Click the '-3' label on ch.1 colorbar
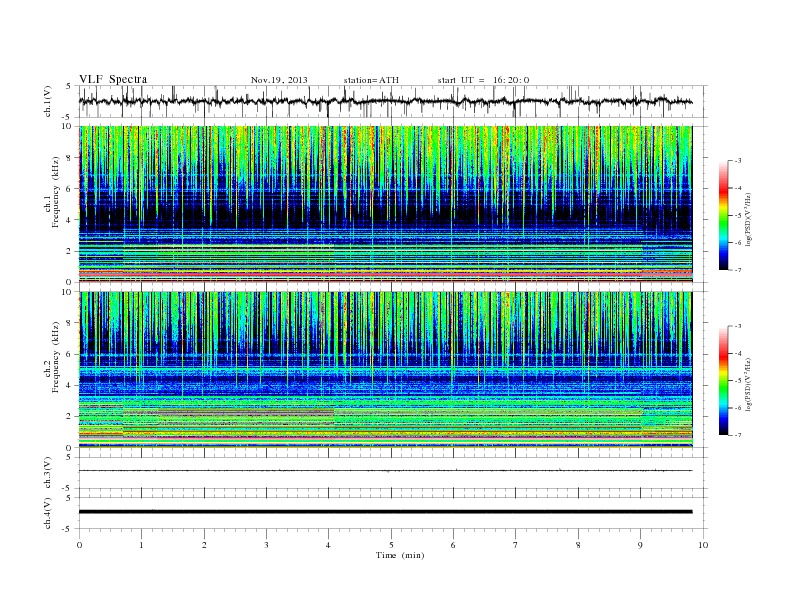The width and height of the screenshot is (792, 612). point(738,161)
